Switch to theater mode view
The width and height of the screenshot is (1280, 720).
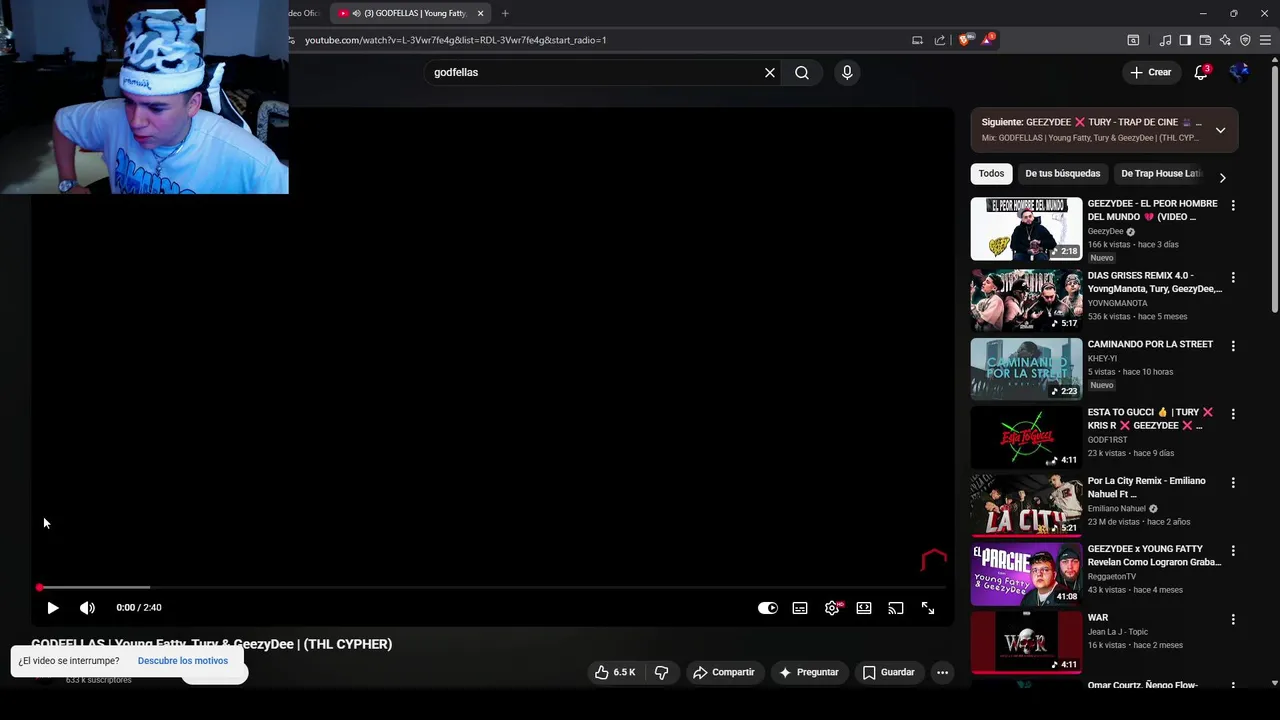(x=864, y=608)
